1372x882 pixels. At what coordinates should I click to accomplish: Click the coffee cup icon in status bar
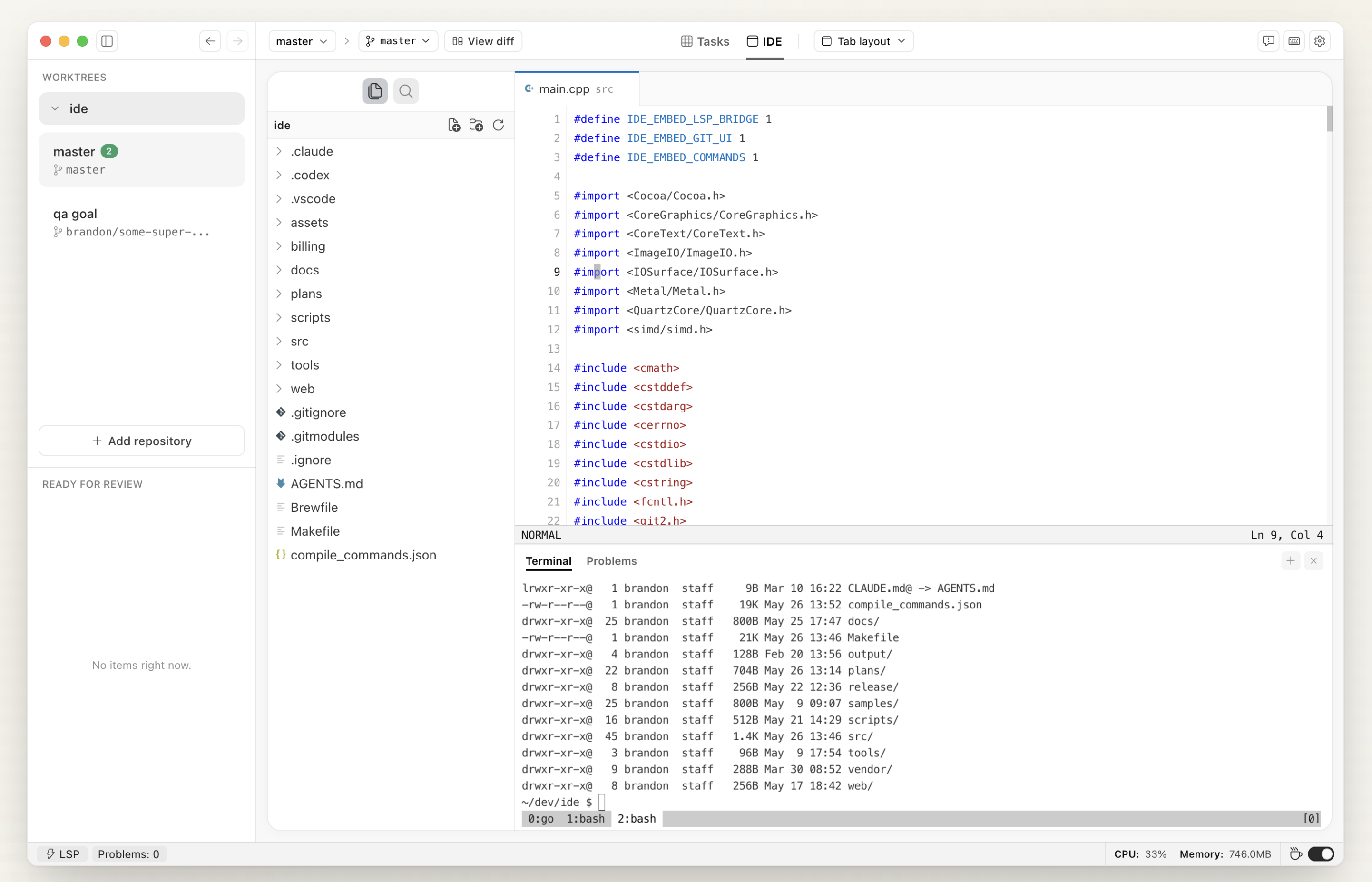pyautogui.click(x=1296, y=854)
